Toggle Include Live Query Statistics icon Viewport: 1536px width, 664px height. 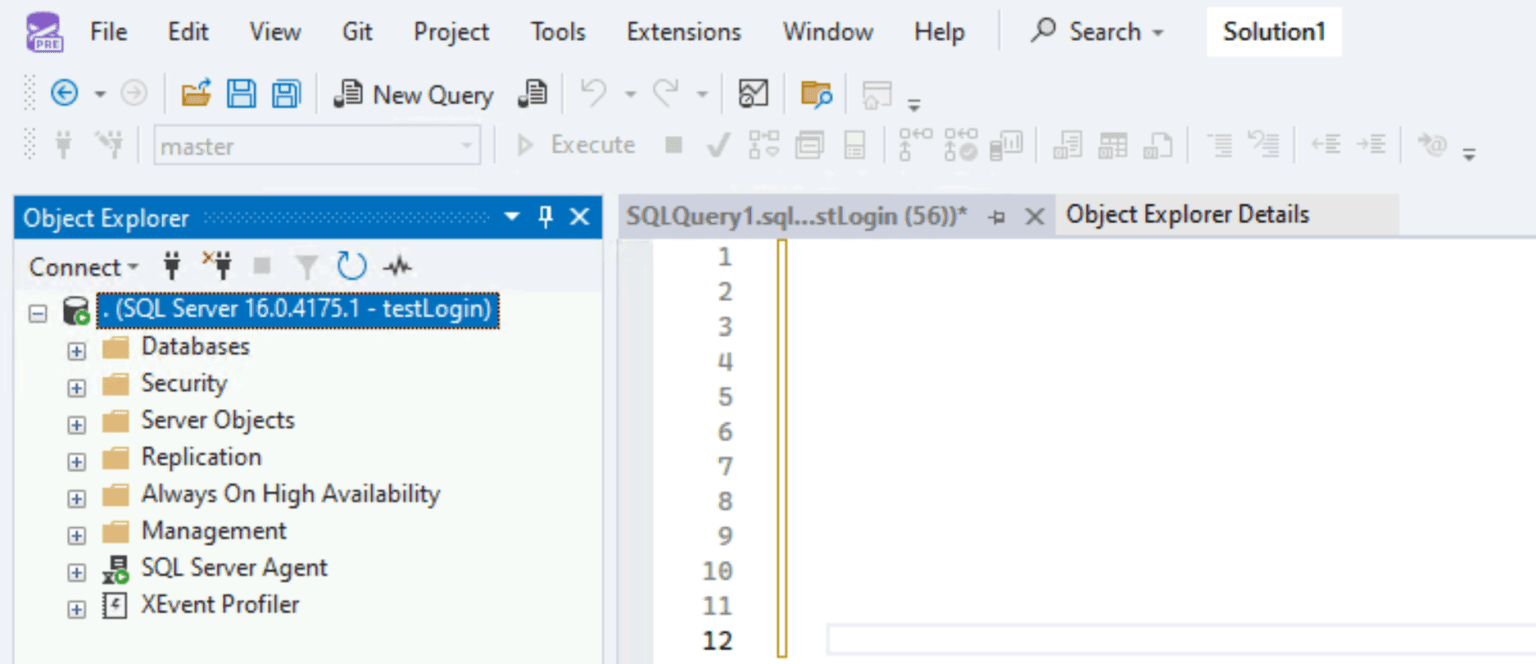coord(962,146)
